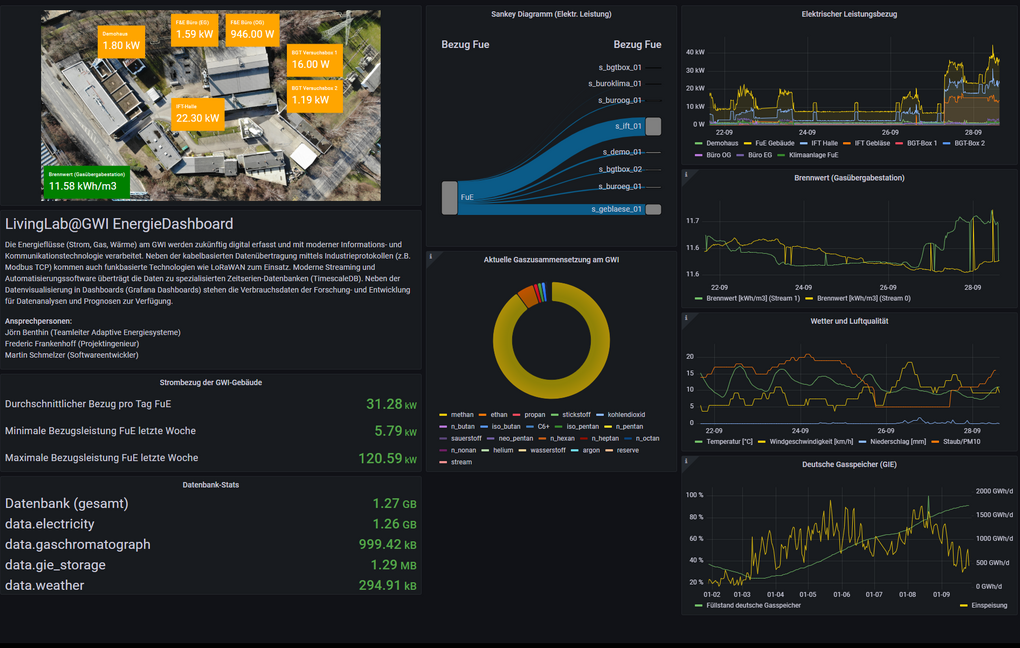Image resolution: width=1020 pixels, height=648 pixels.
Task: Click the s_geblaese_01 label in the Sankey diagram
Action: coord(616,209)
